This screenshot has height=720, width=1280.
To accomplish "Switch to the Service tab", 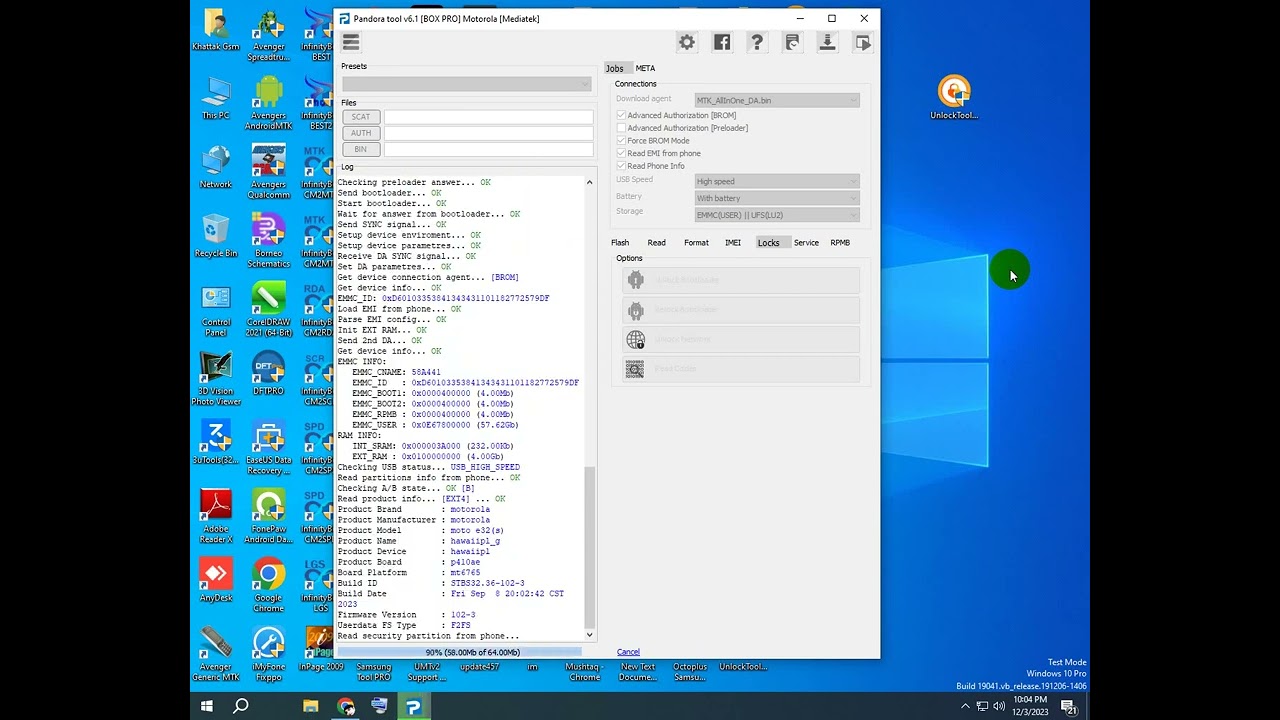I will [806, 242].
